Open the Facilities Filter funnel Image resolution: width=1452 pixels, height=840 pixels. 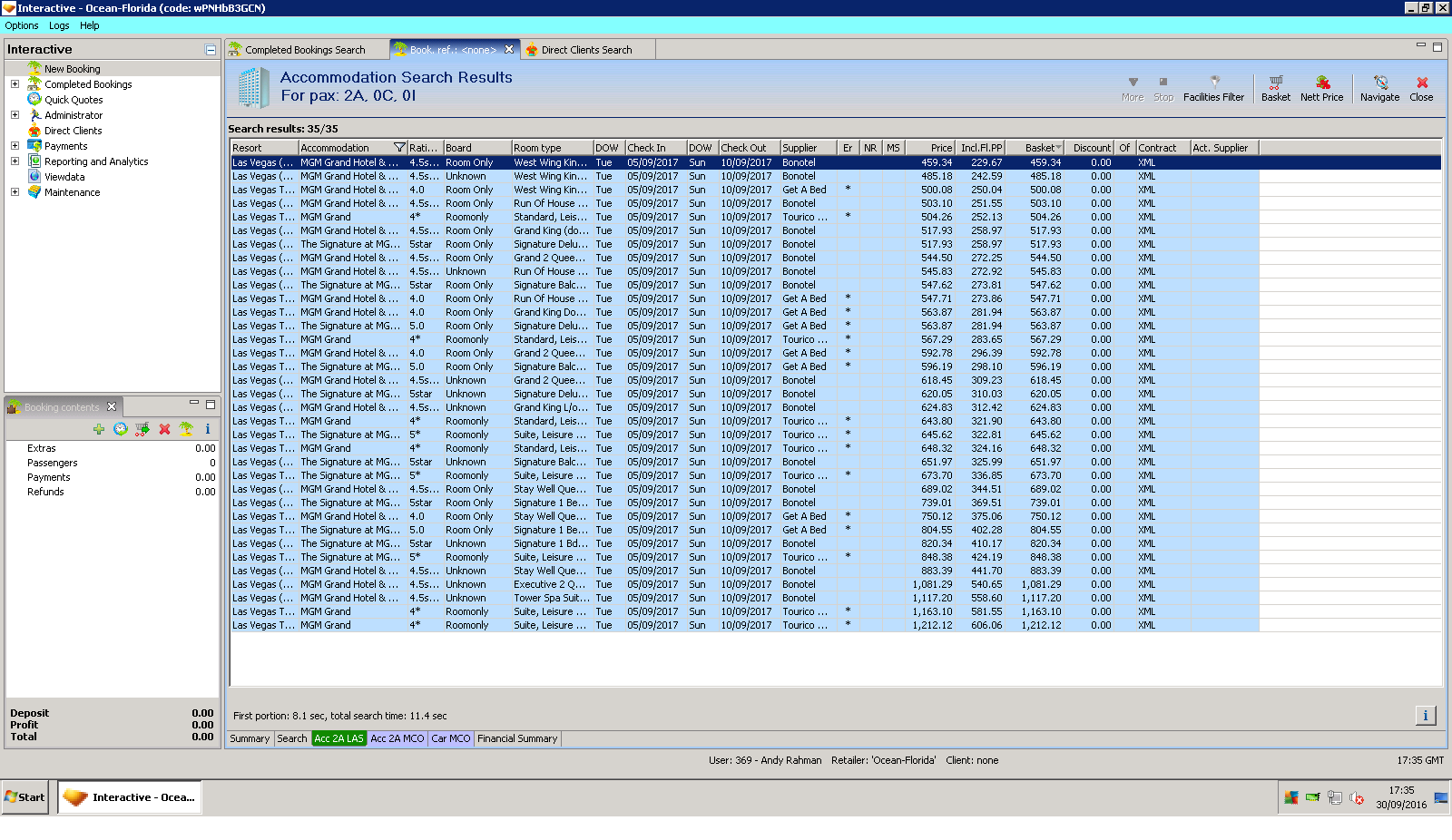1213,88
